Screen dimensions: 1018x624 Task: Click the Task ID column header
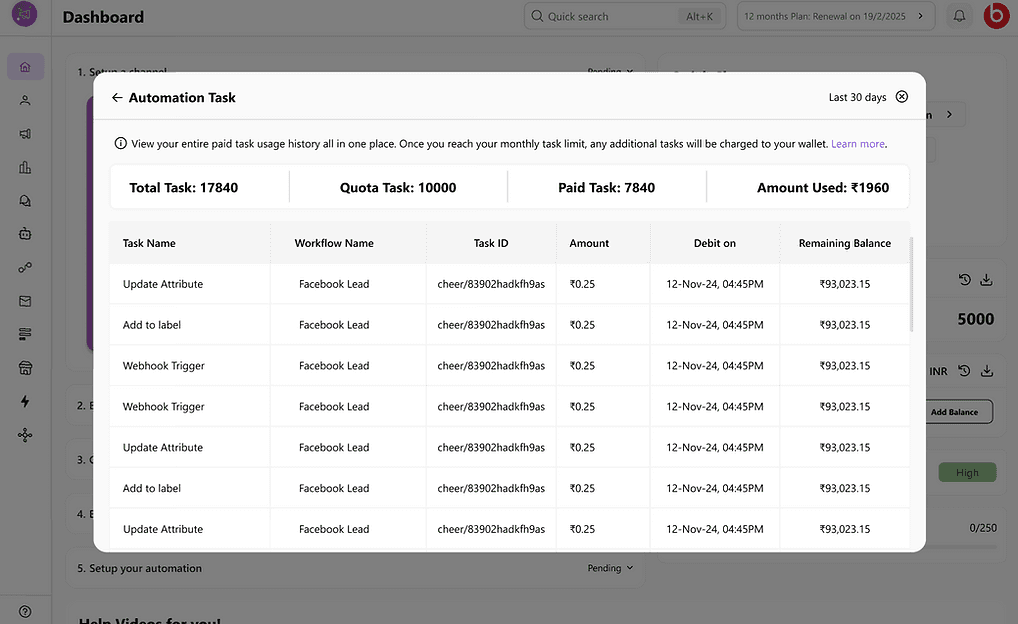pyautogui.click(x=491, y=243)
